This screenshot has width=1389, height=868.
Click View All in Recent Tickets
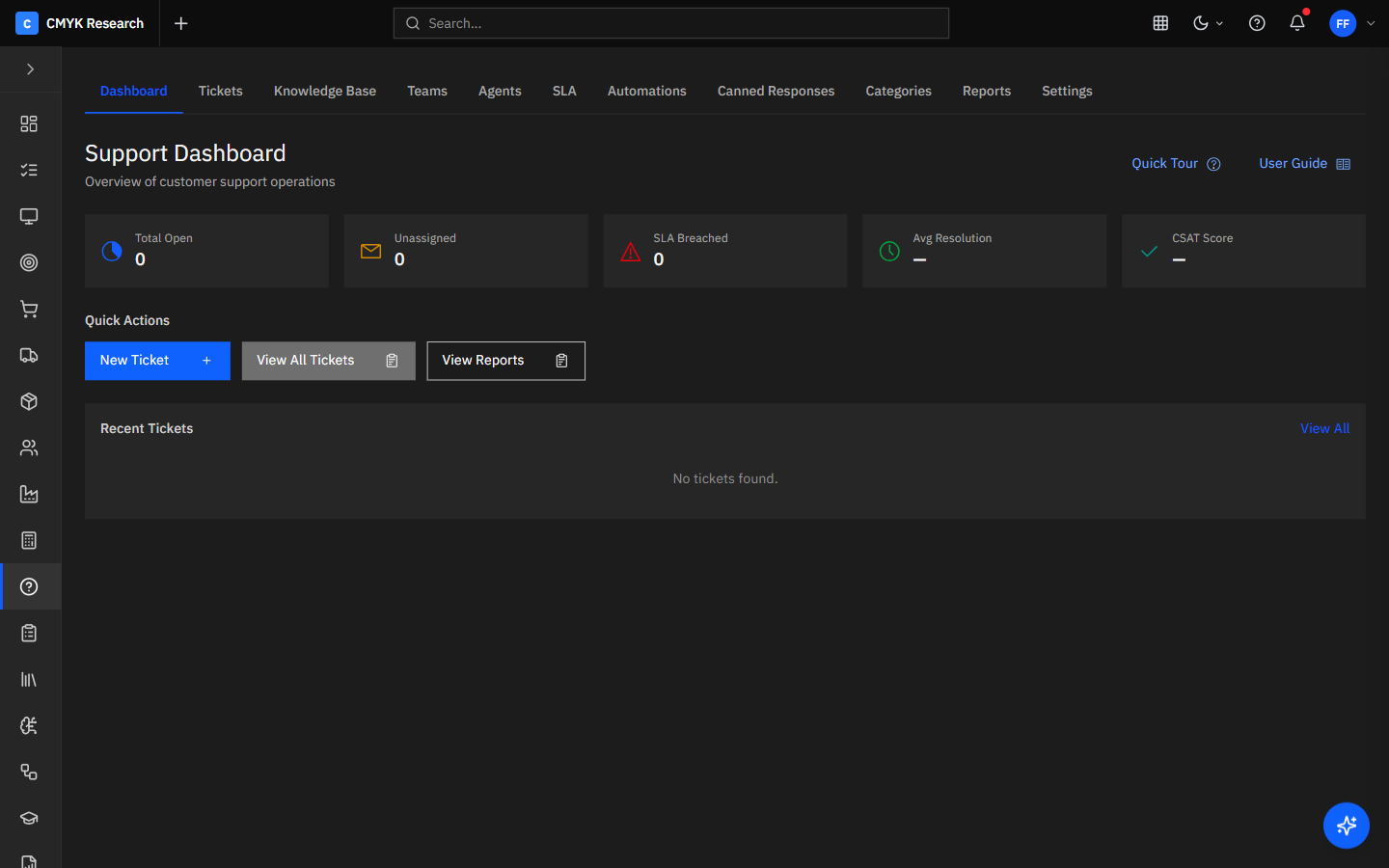1324,428
